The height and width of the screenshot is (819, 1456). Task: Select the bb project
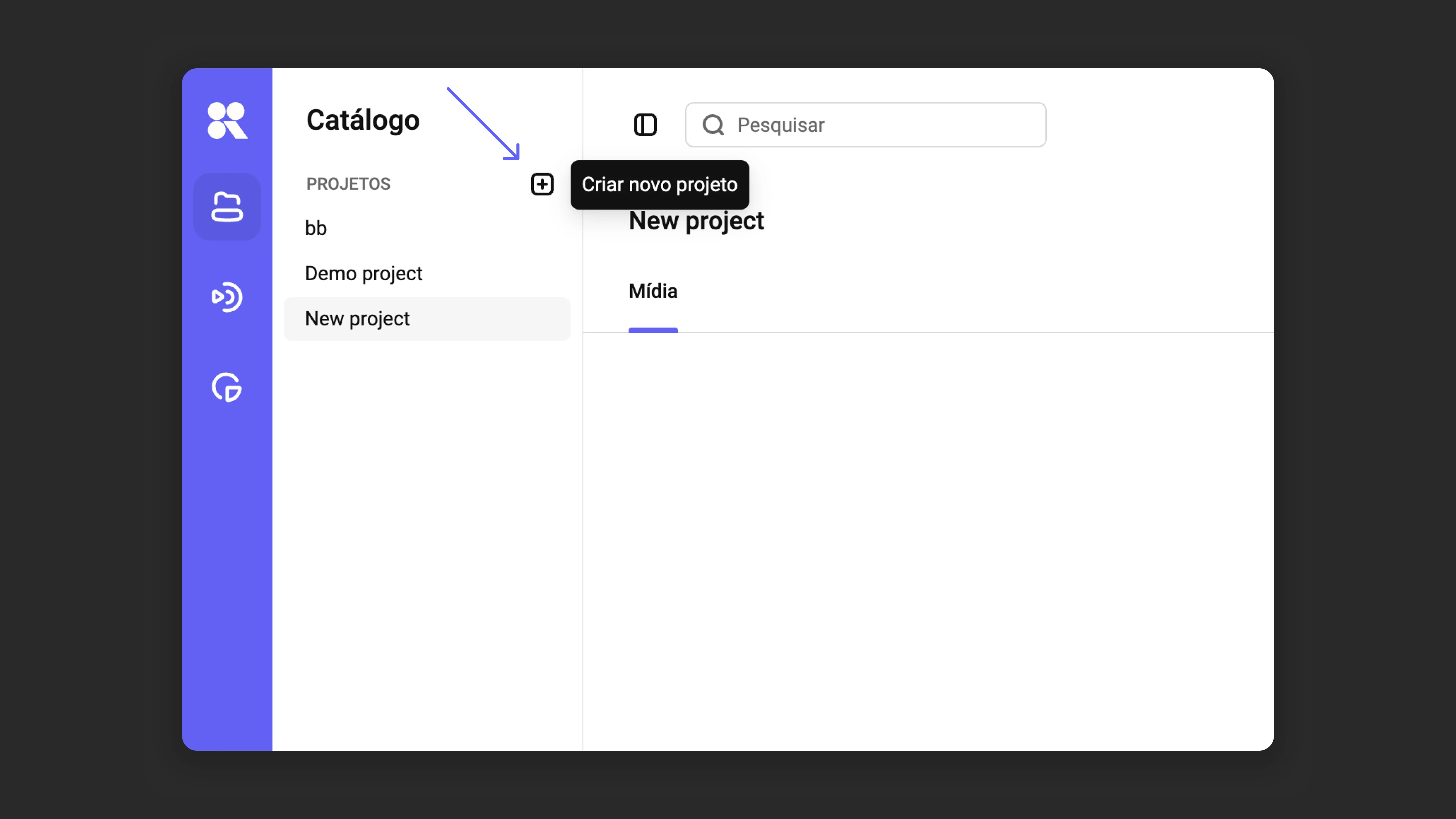pyautogui.click(x=427, y=228)
